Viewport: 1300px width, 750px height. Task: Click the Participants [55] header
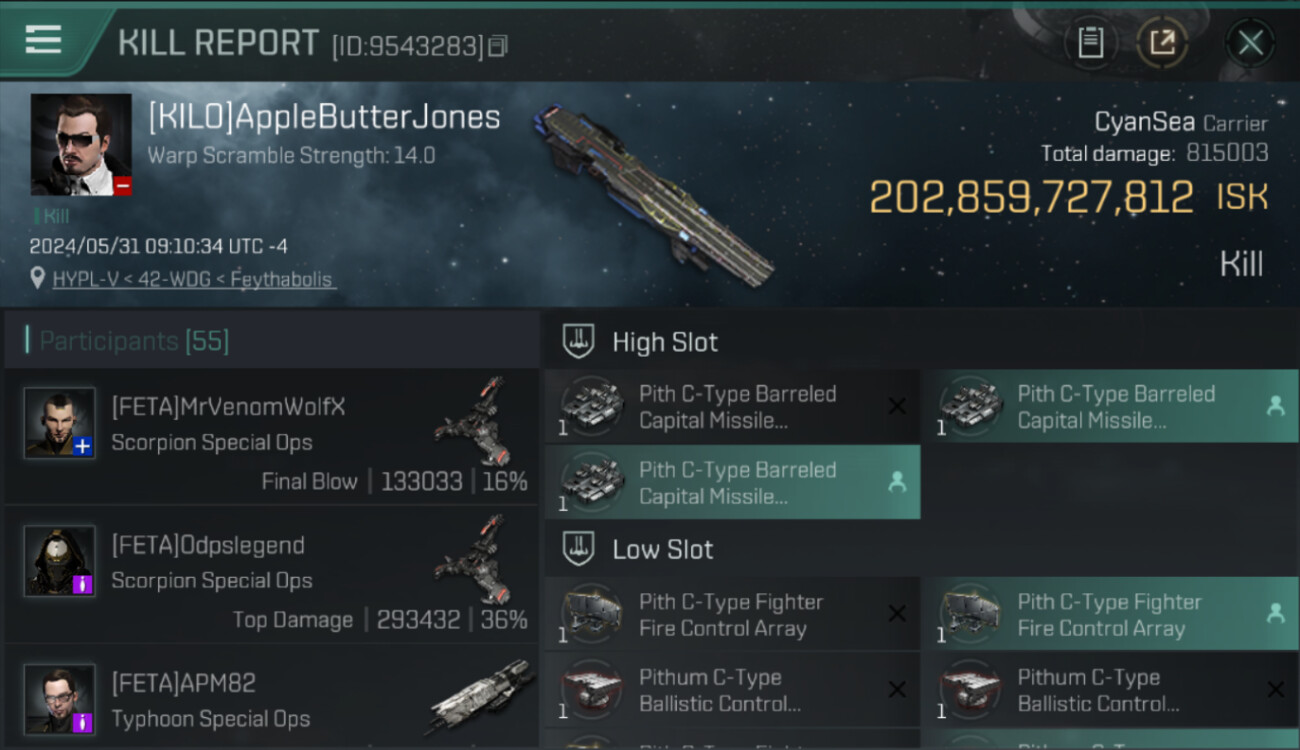(x=135, y=341)
